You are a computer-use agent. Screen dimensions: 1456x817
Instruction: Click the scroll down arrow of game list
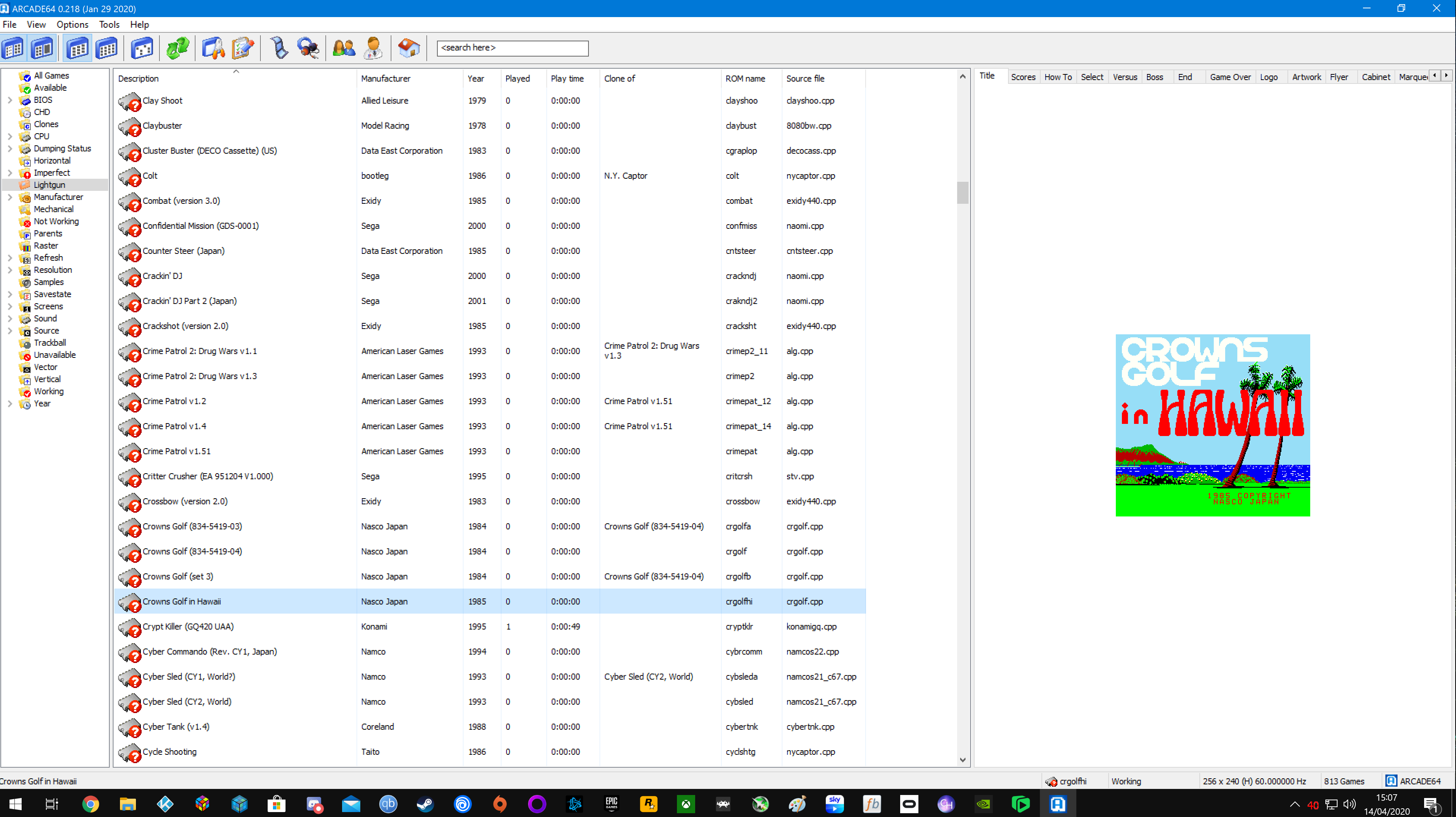point(962,760)
